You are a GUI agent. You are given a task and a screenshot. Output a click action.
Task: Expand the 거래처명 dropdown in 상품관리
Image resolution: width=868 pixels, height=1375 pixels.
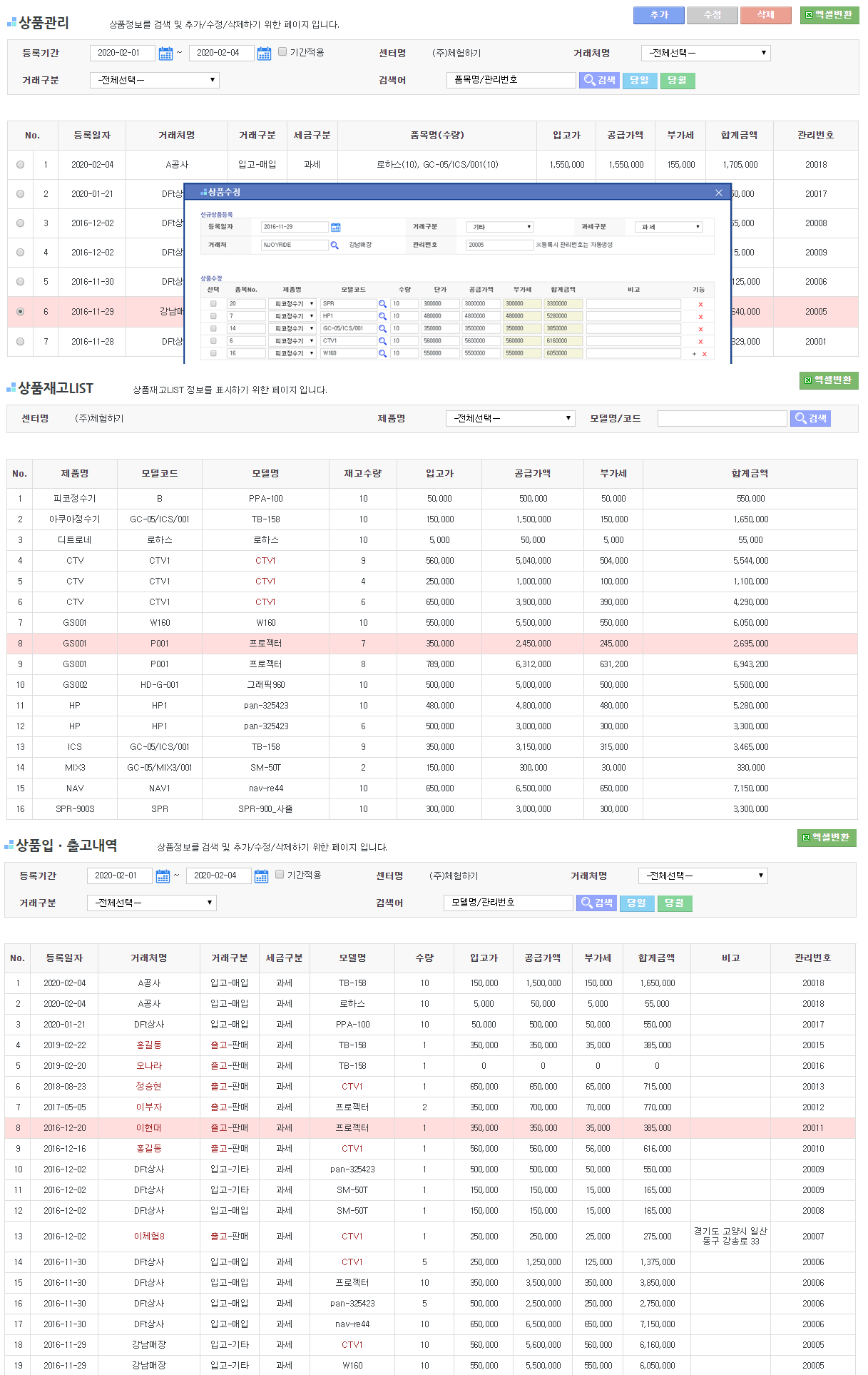coord(705,53)
